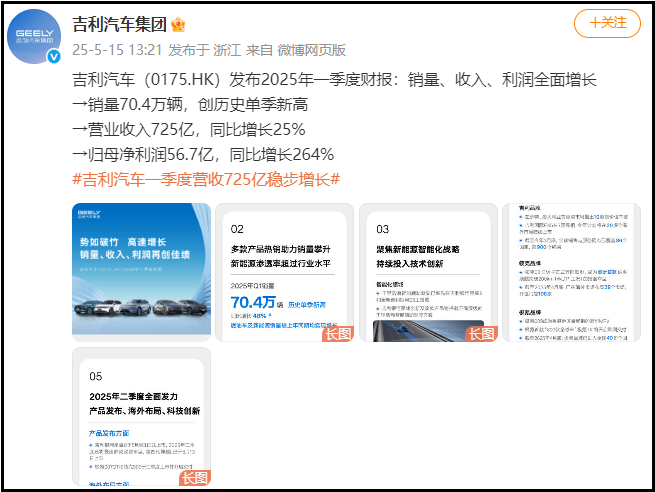Click text line 归母净利润56.7亿，同比增长264%
Screen dimensions: 655x492
[203, 155]
